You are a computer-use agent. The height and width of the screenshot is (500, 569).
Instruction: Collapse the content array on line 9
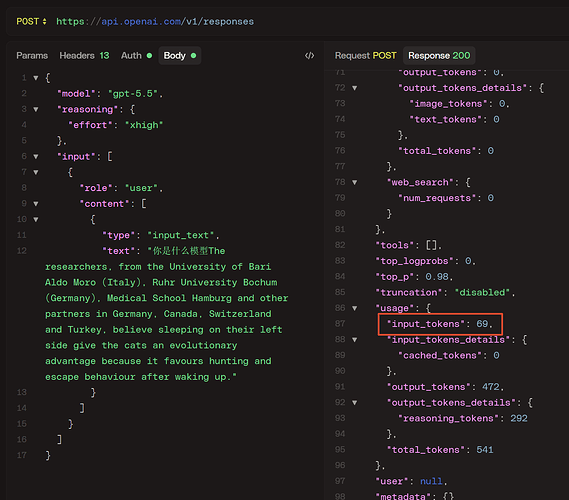coord(36,204)
